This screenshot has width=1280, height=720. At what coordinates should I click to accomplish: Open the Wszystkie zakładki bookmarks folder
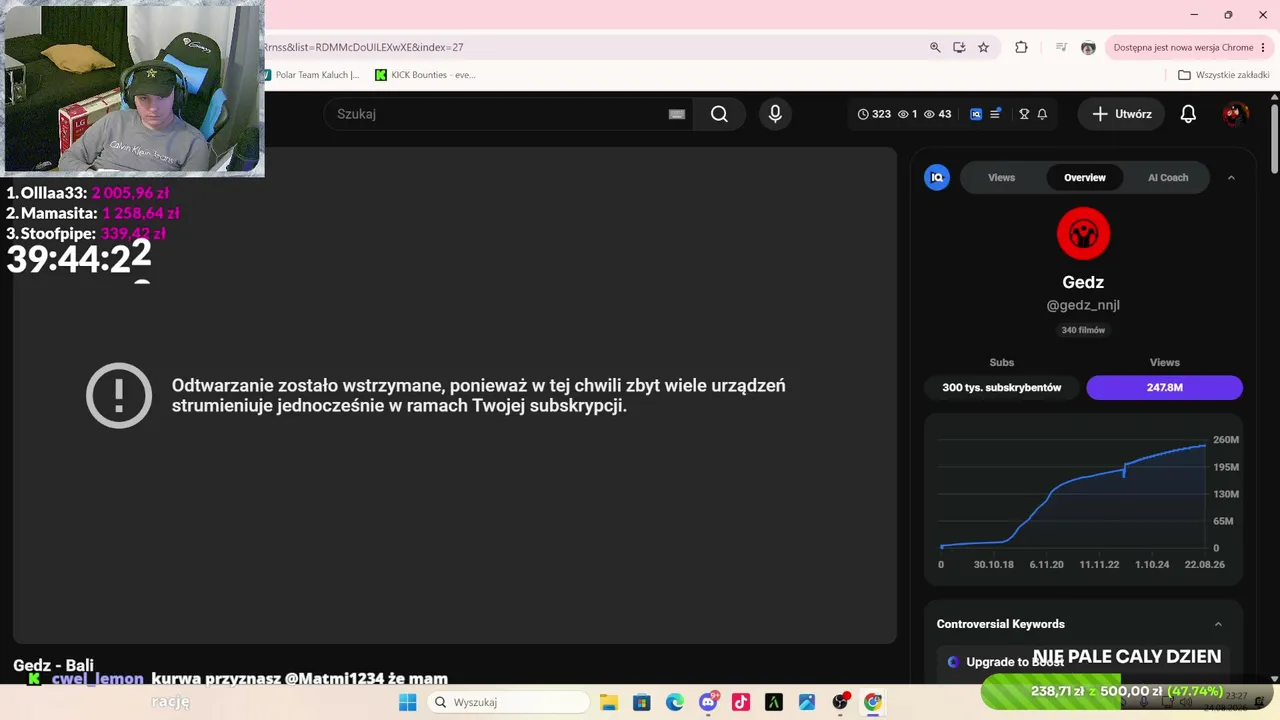[x=1224, y=75]
